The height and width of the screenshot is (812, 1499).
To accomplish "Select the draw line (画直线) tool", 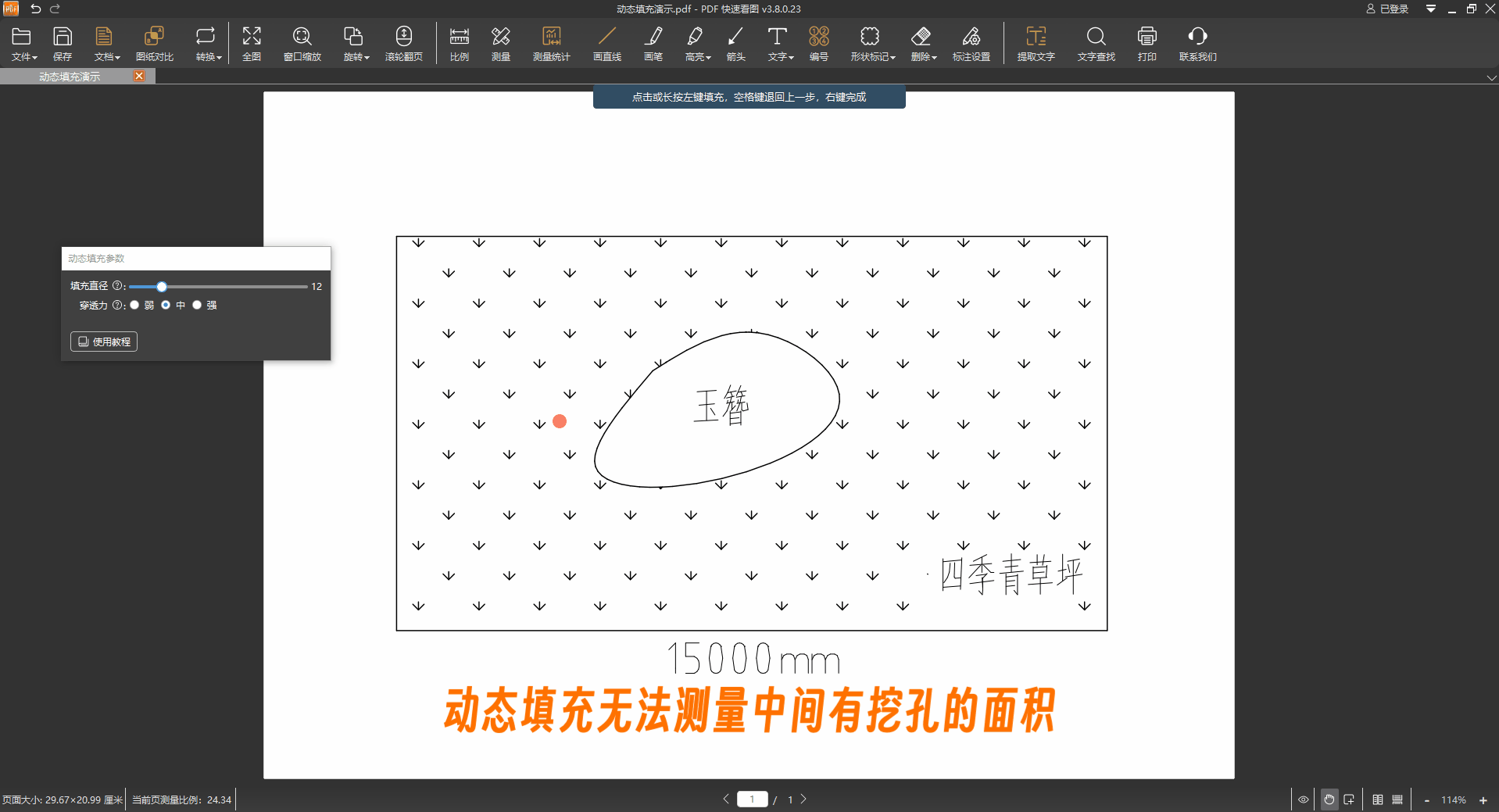I will click(607, 44).
